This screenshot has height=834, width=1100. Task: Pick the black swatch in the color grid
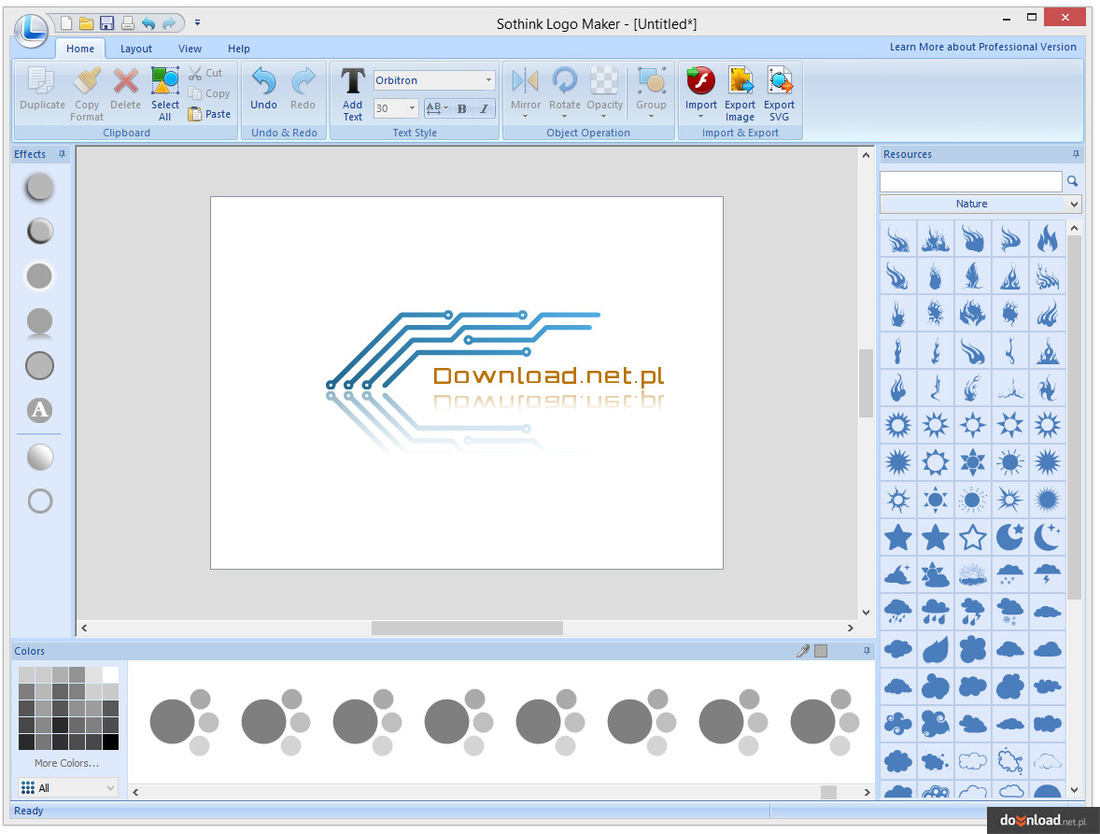[111, 741]
